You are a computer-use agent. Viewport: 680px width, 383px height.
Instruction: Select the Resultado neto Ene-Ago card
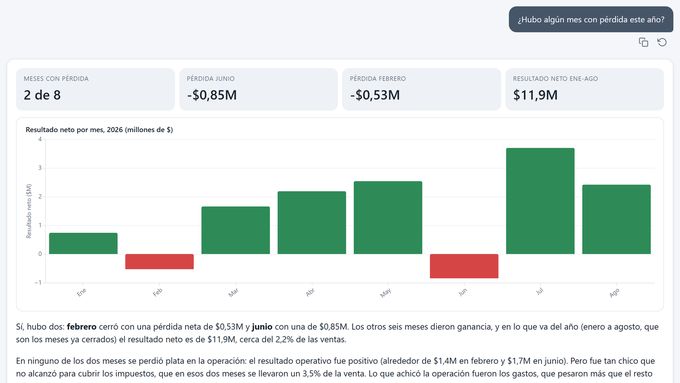(585, 89)
